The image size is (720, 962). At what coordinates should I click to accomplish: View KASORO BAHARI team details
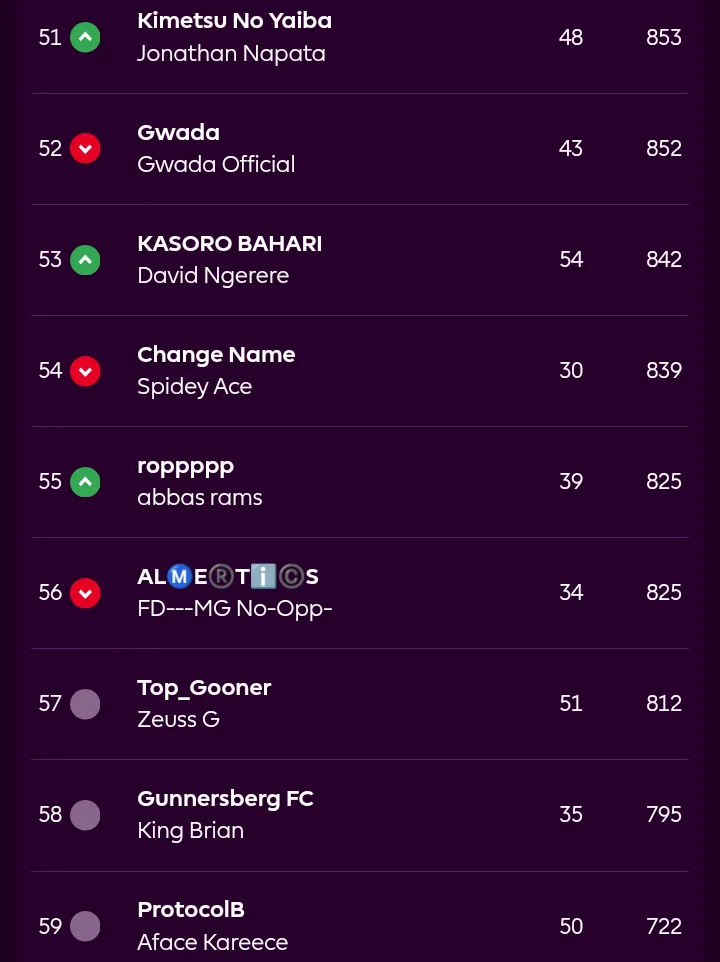[229, 244]
